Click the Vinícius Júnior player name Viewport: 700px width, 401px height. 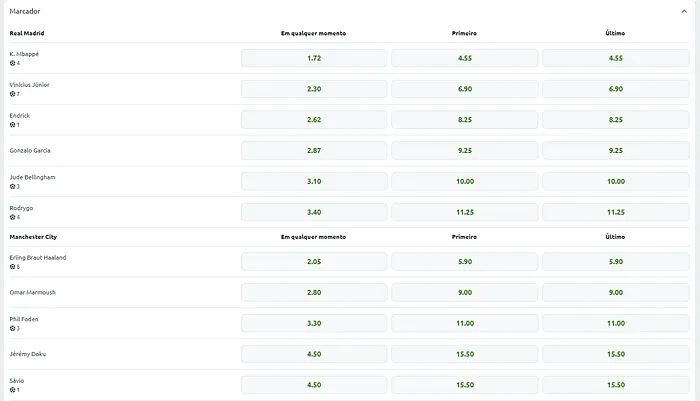29,85
